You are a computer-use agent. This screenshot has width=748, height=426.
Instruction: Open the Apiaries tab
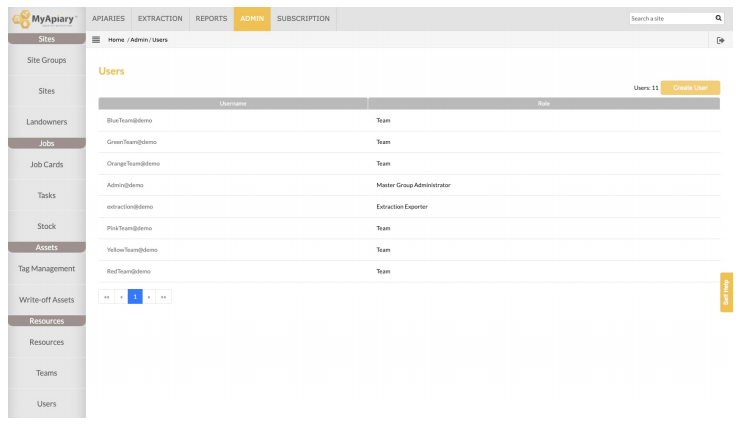[x=108, y=19]
